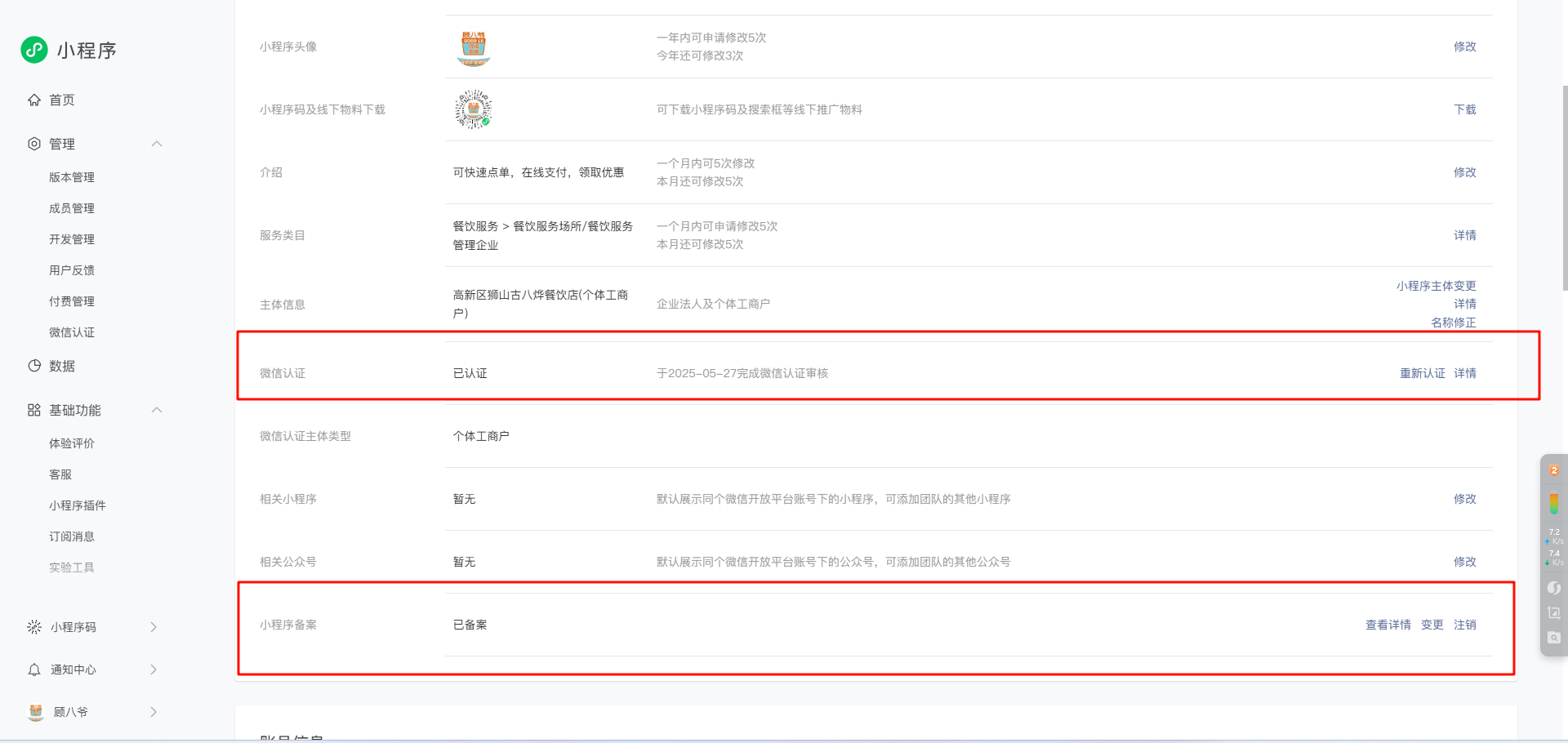The image size is (1568, 743).
Task: Click the 已认证 status text
Action: coord(470,373)
